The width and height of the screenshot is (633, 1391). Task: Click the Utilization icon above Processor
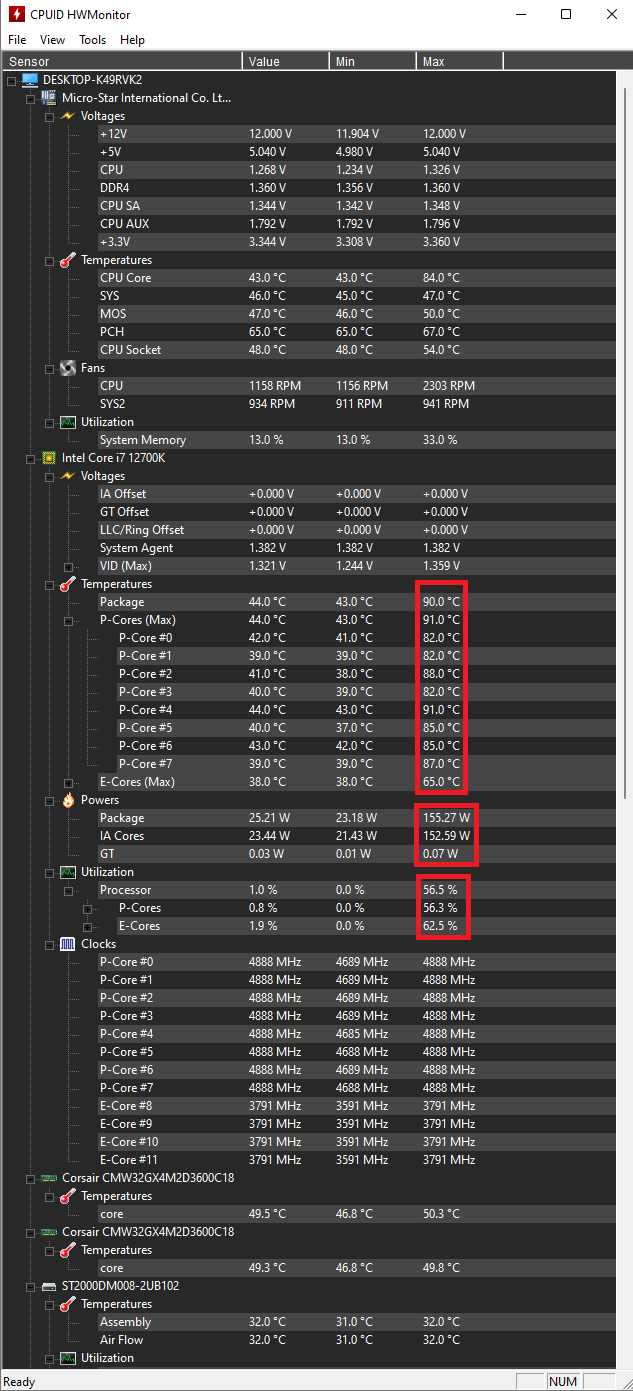pos(68,872)
